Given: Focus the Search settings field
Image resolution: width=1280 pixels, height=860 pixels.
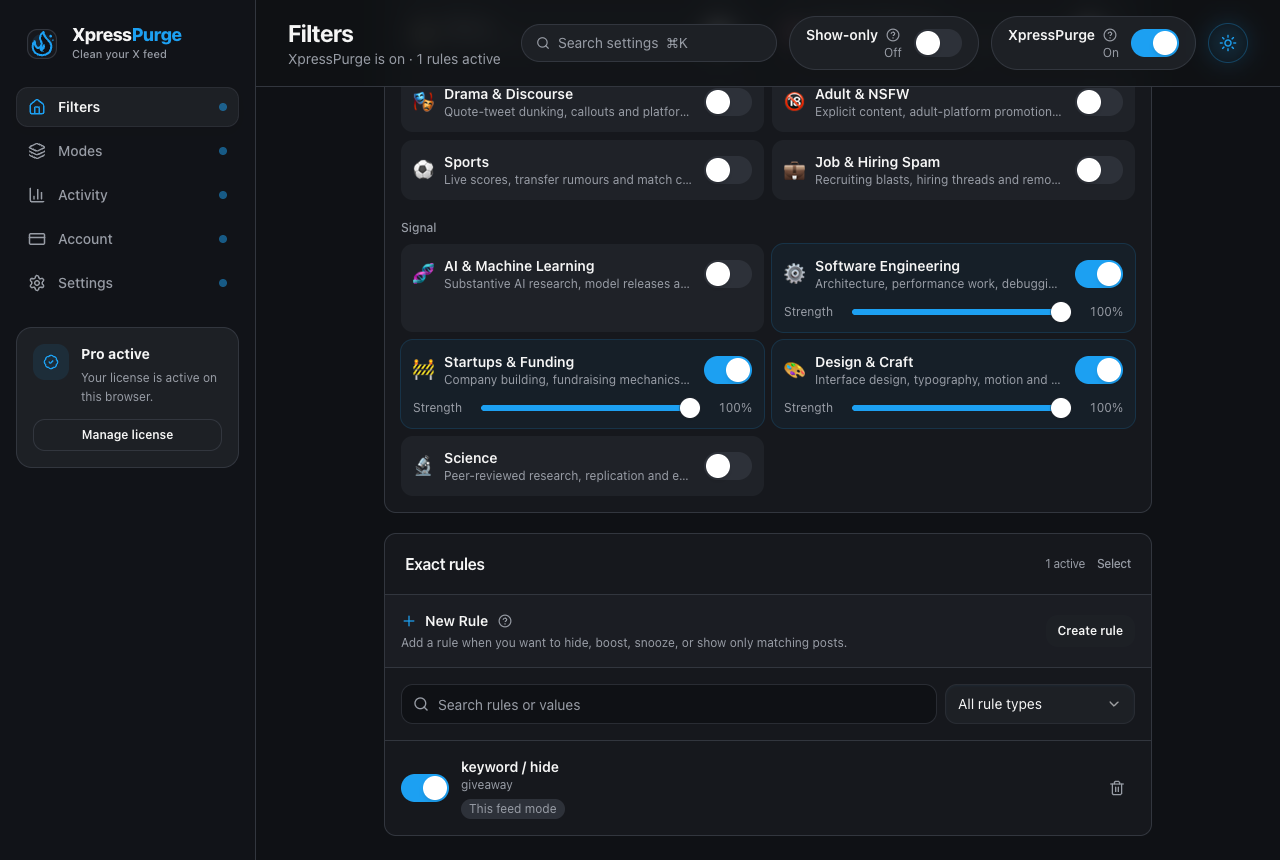Looking at the screenshot, I should [x=649, y=43].
